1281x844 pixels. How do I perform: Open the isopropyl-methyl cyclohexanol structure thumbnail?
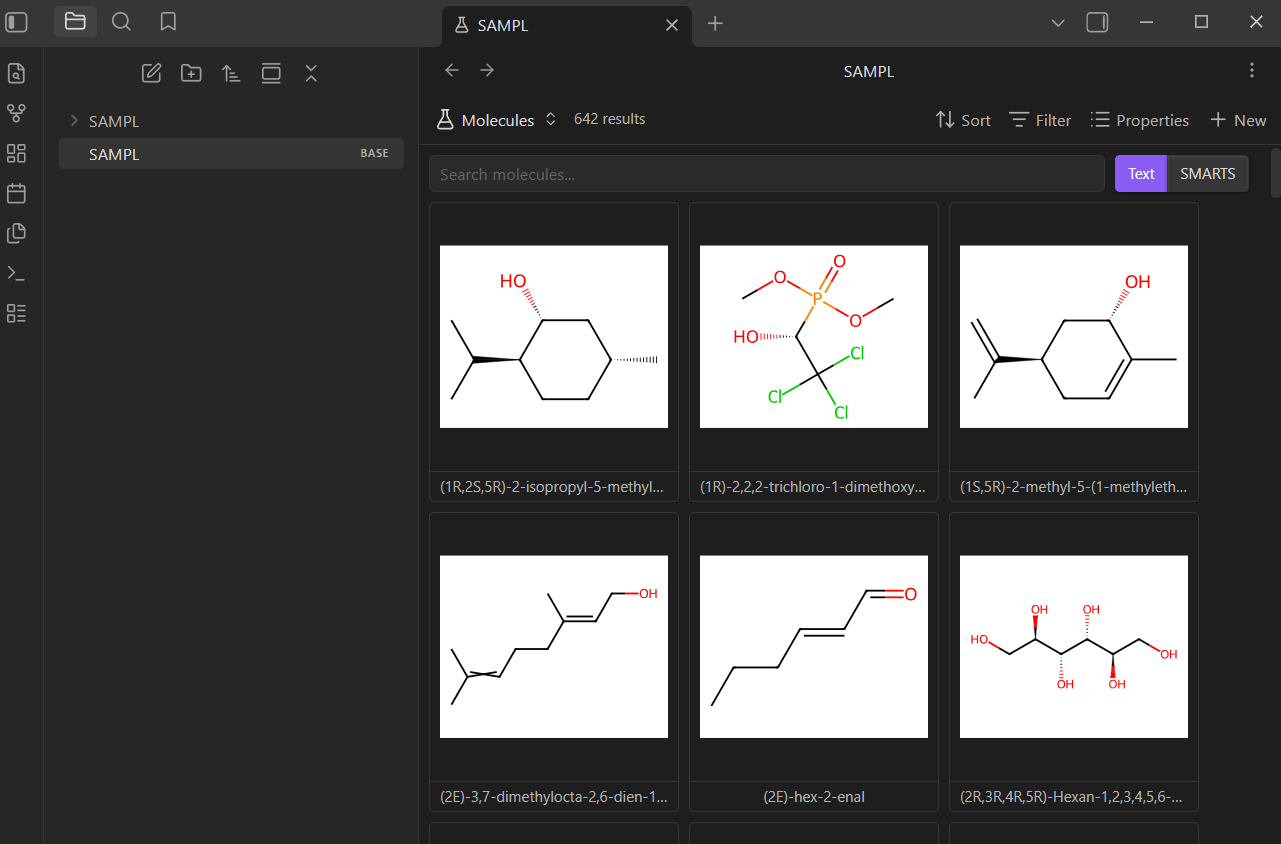[554, 337]
